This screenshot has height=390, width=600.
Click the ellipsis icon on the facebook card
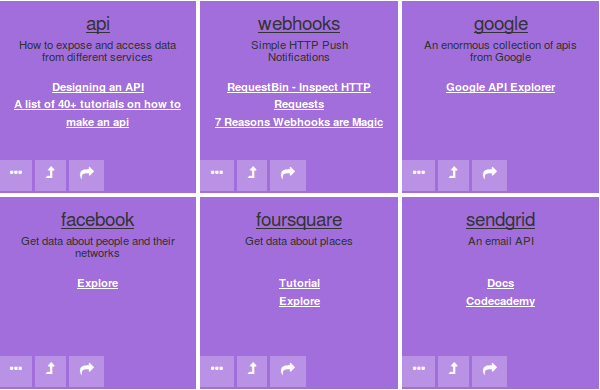(16, 371)
